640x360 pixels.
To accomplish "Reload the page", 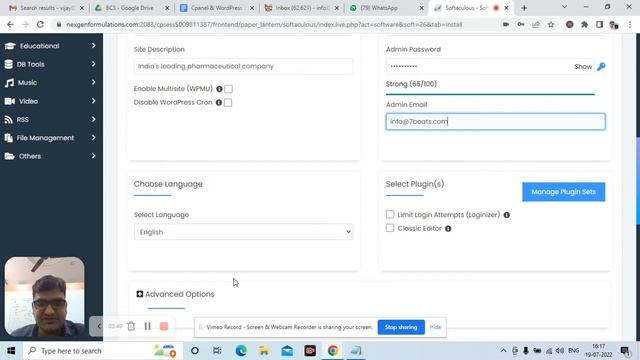I will [x=40, y=24].
